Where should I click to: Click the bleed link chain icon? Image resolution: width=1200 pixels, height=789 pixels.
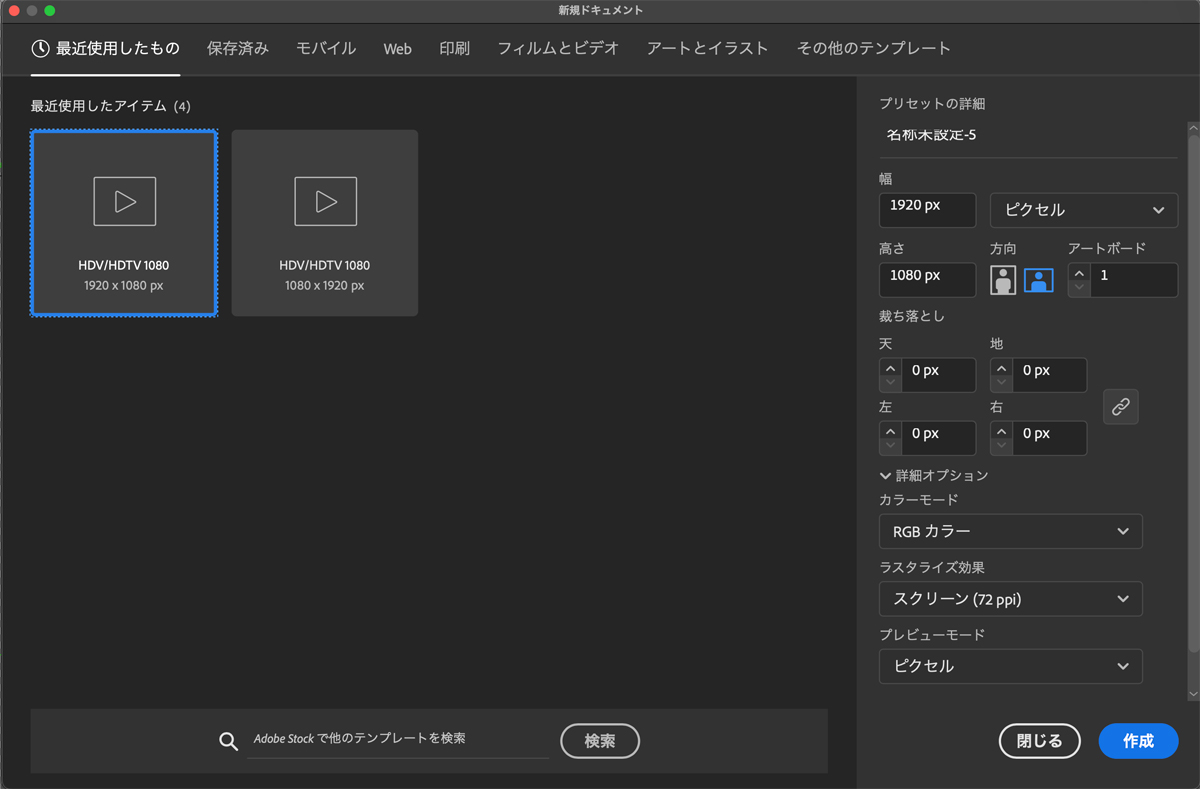coord(1121,407)
